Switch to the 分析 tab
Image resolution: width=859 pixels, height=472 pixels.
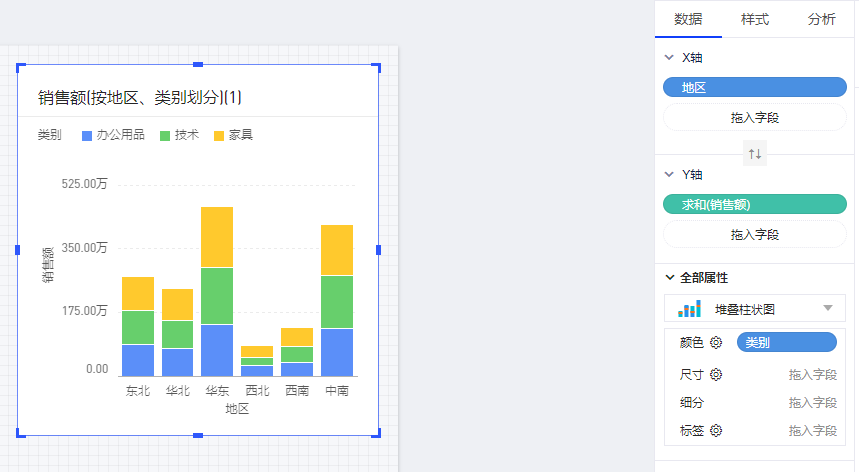821,19
